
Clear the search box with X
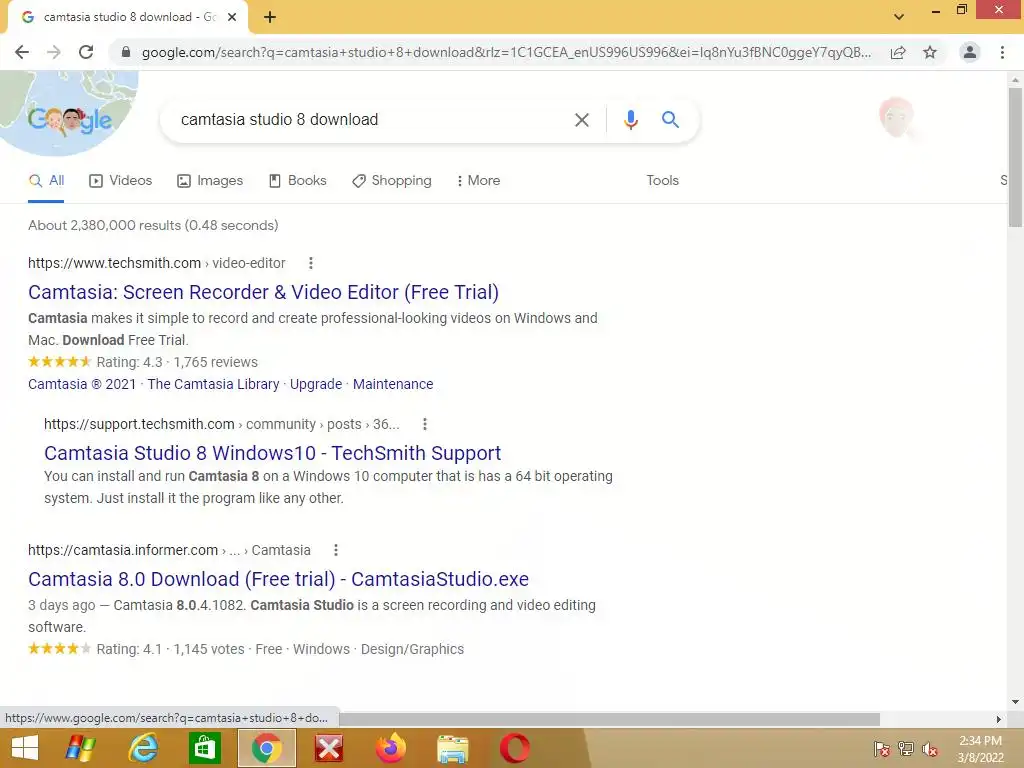pos(581,120)
